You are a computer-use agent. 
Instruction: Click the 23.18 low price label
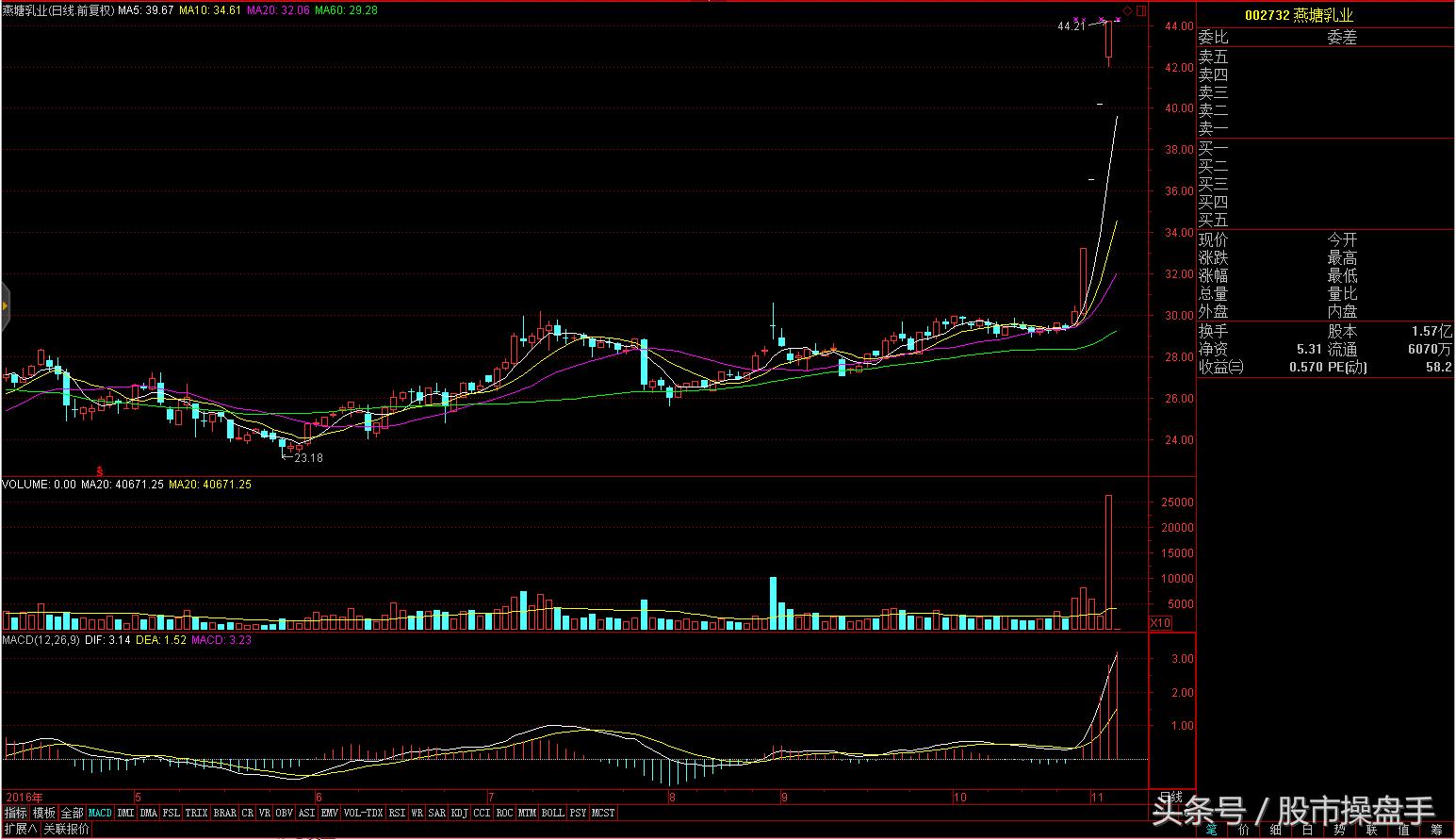coord(308,458)
